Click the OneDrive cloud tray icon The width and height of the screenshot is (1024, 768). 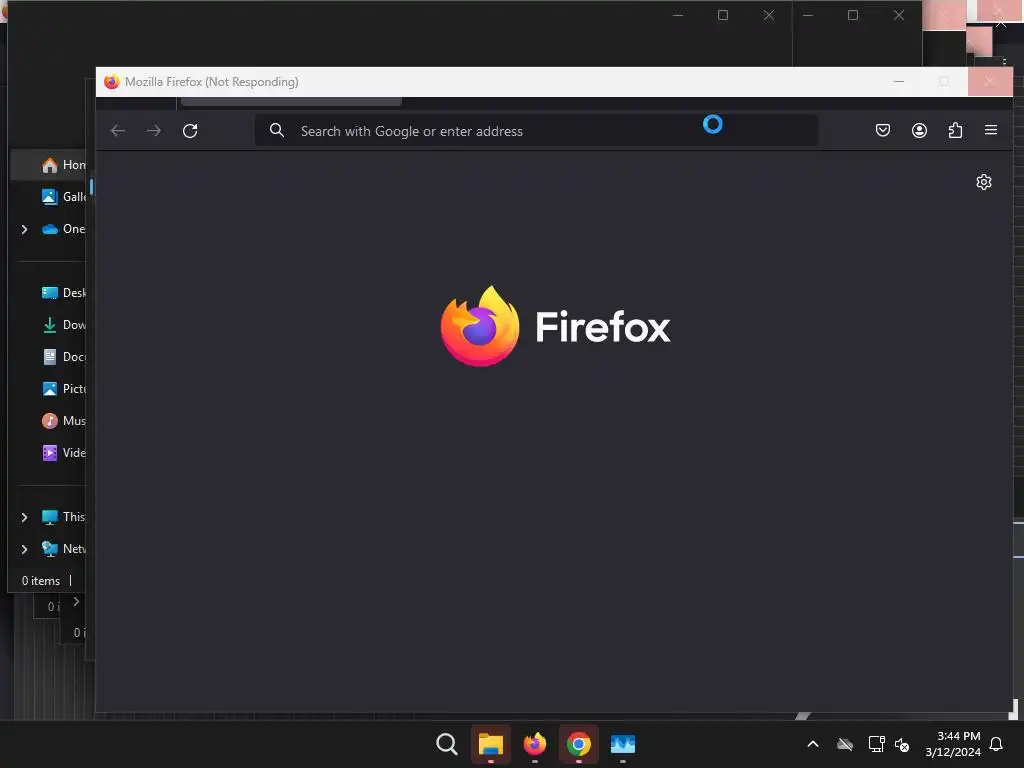tap(845, 744)
